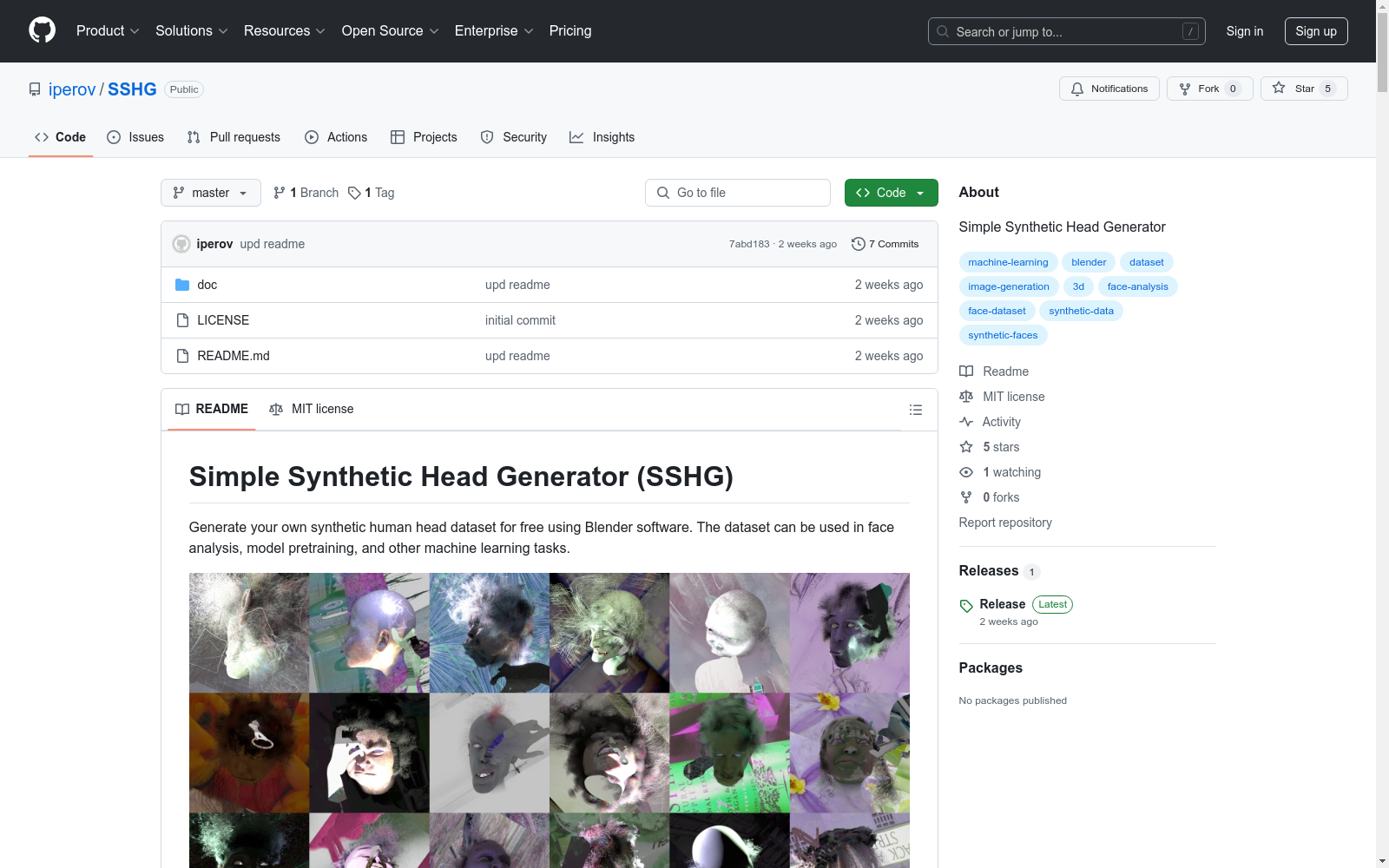This screenshot has width=1389, height=868.
Task: Open the SSHG repository name link
Action: pos(132,89)
